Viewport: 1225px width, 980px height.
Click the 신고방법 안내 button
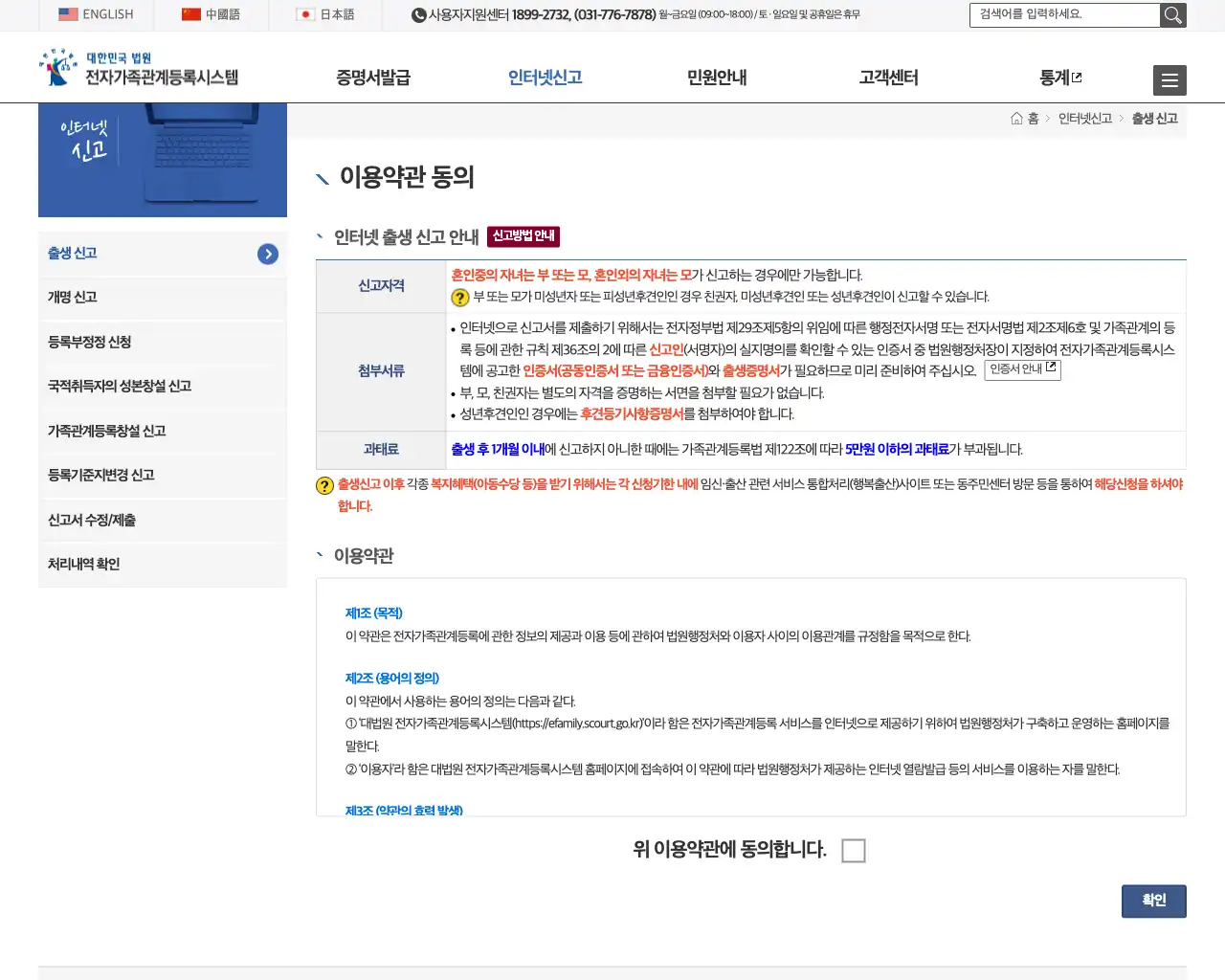523,236
